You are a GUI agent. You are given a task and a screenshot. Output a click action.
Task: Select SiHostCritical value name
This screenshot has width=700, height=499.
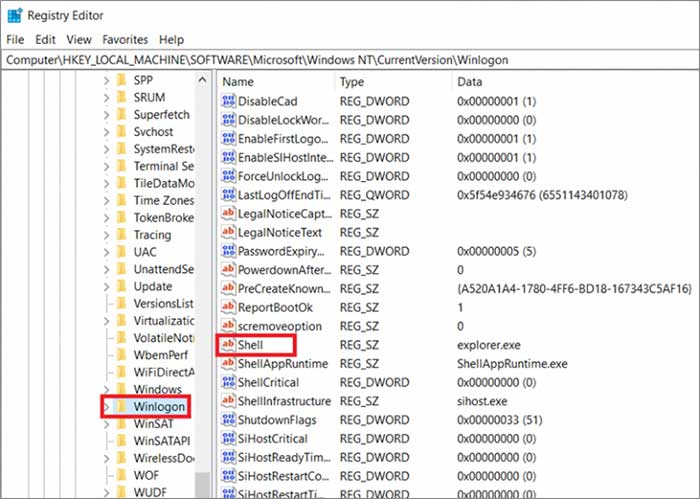(272, 439)
